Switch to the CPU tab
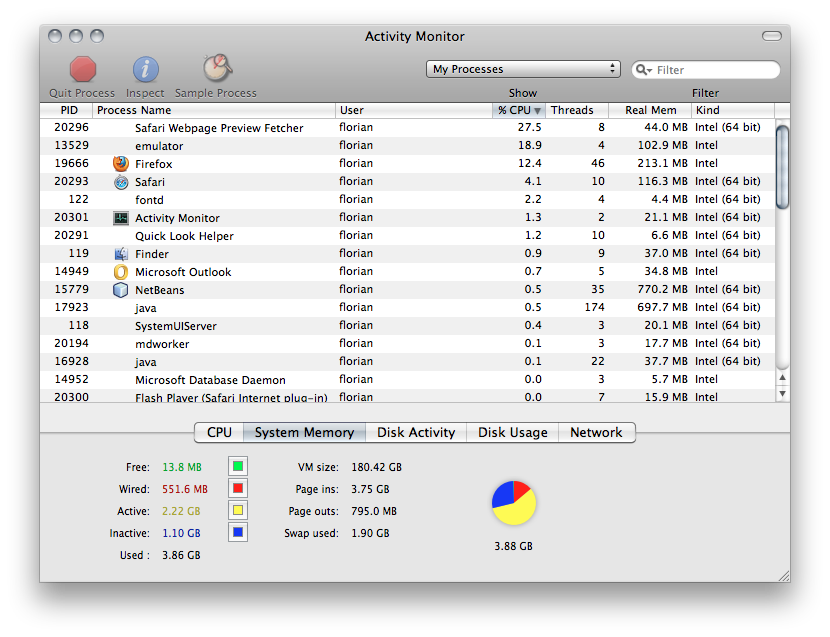Image resolution: width=830 pixels, height=637 pixels. click(x=219, y=433)
